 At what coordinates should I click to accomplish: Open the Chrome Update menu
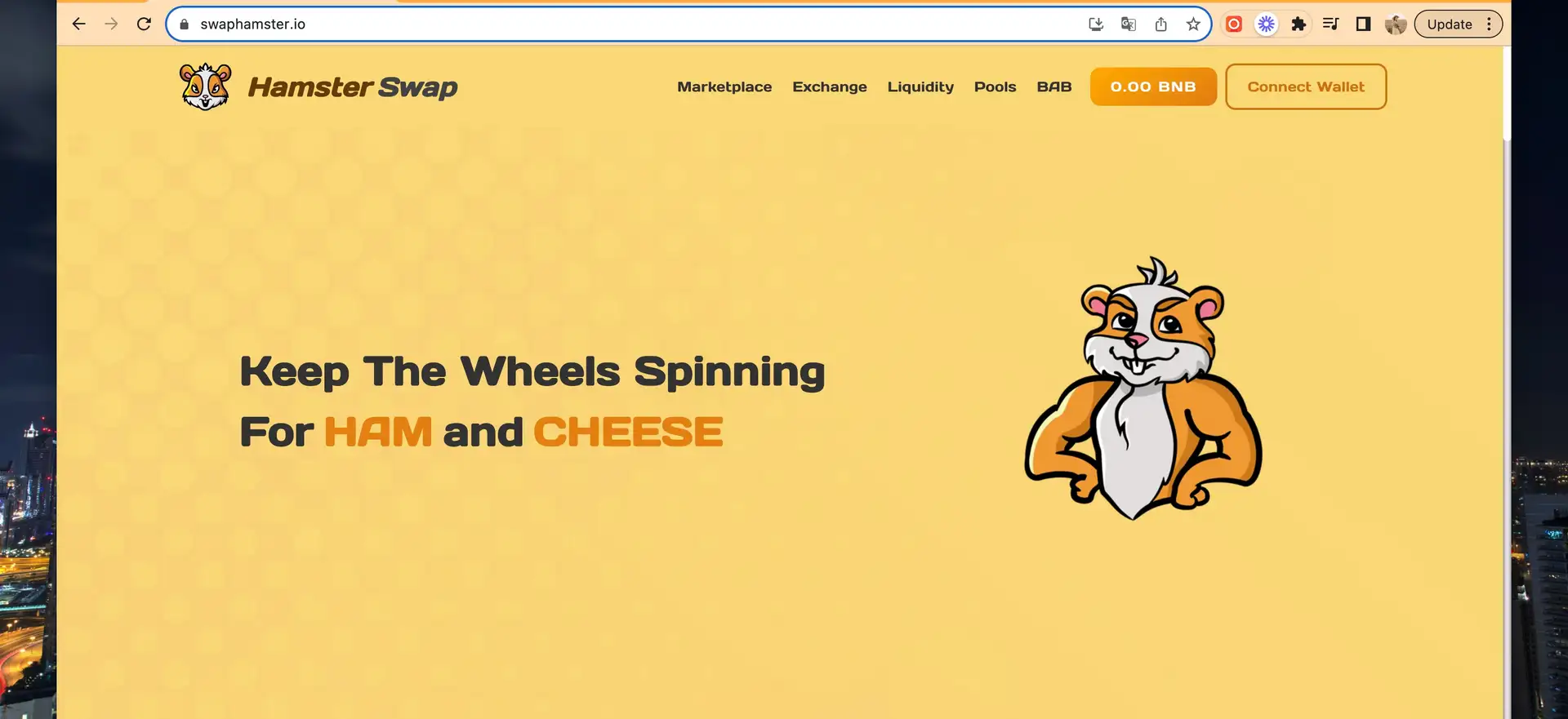1459,24
